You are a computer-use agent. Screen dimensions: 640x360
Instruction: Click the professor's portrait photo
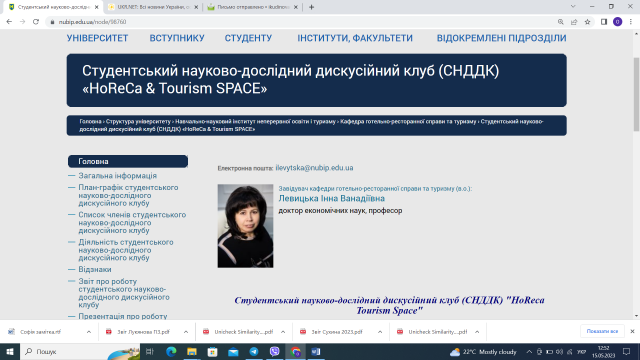coord(245,226)
